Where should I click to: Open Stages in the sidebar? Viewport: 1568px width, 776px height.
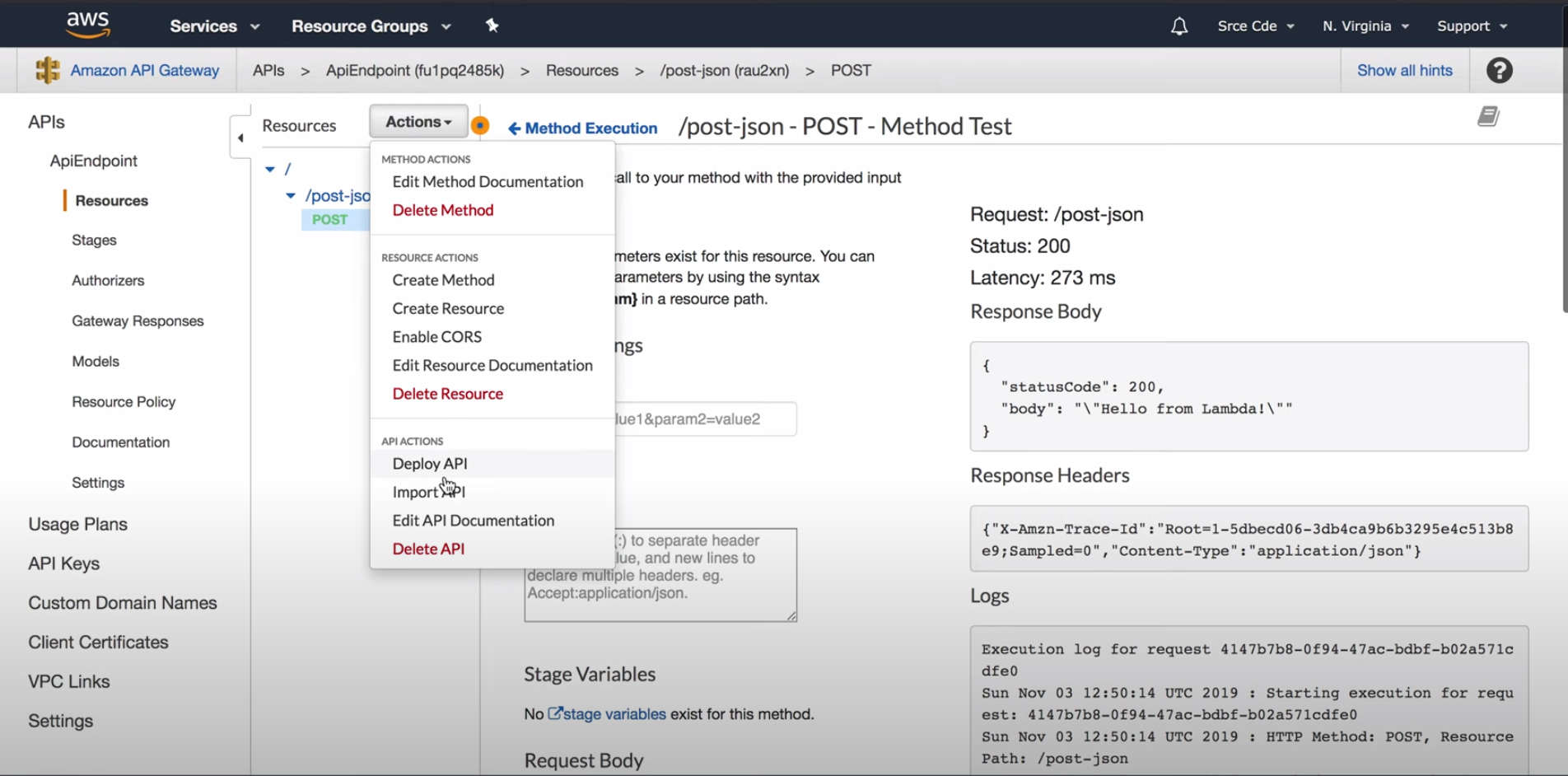(x=94, y=241)
